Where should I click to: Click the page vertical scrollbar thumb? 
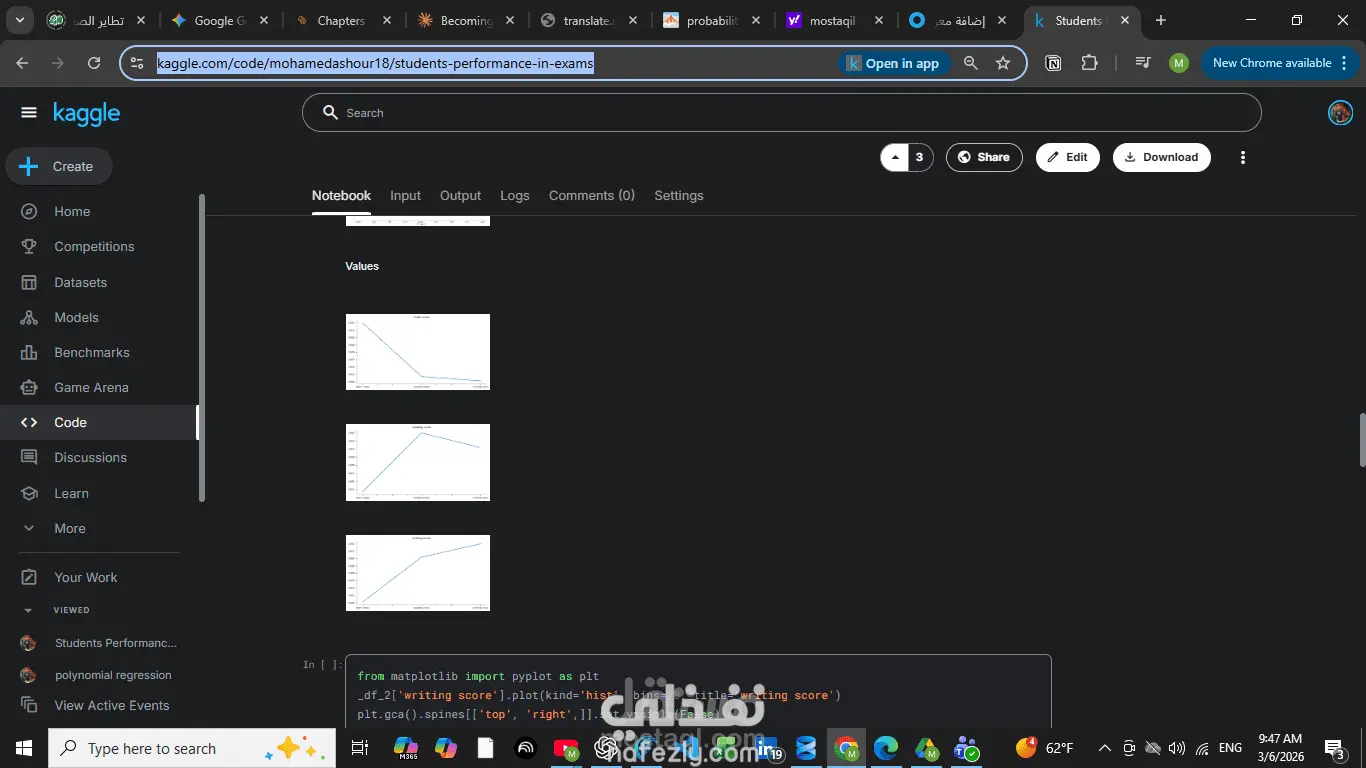[x=1360, y=439]
